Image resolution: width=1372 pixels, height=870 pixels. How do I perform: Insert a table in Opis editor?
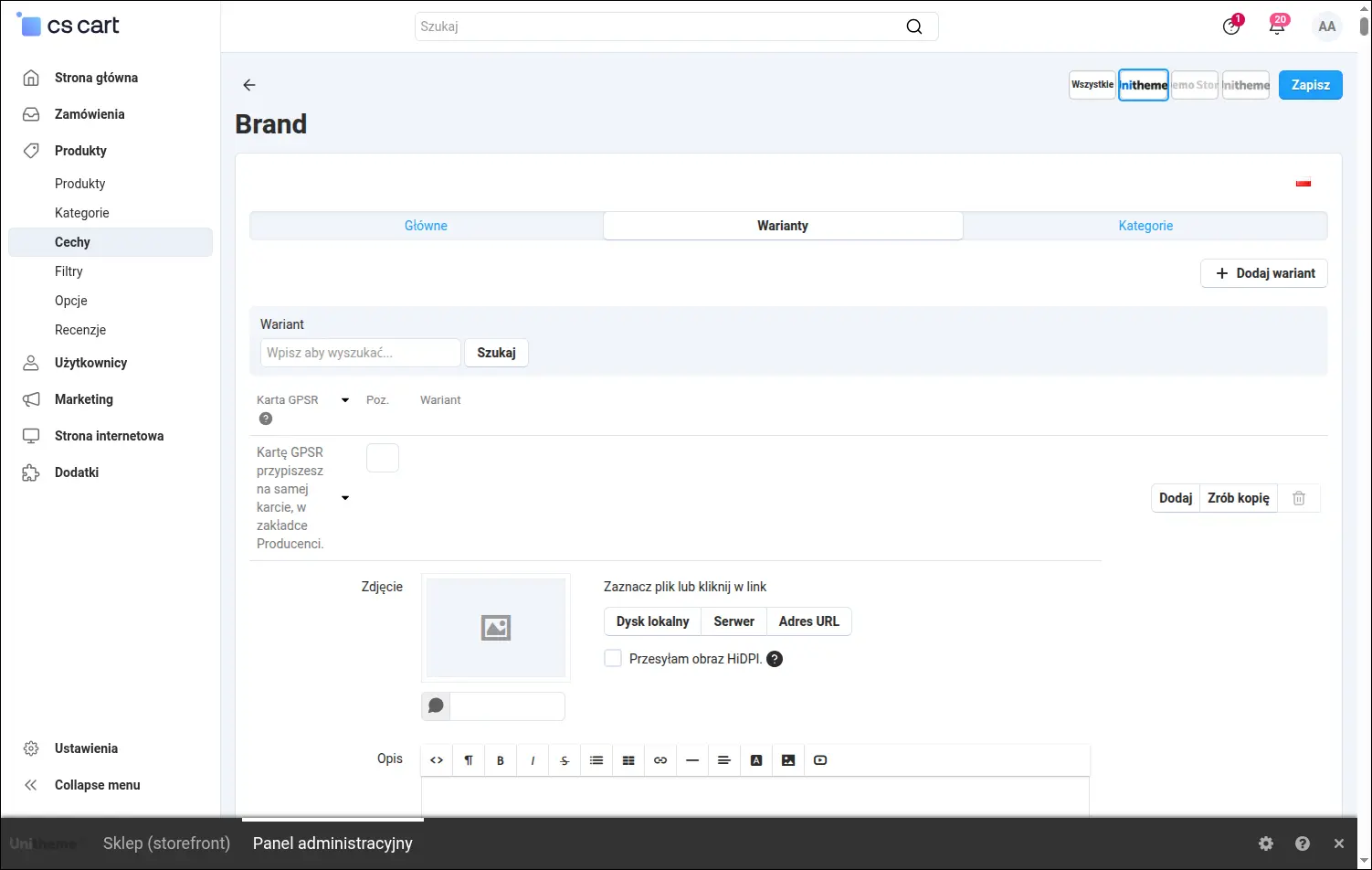coord(628,760)
